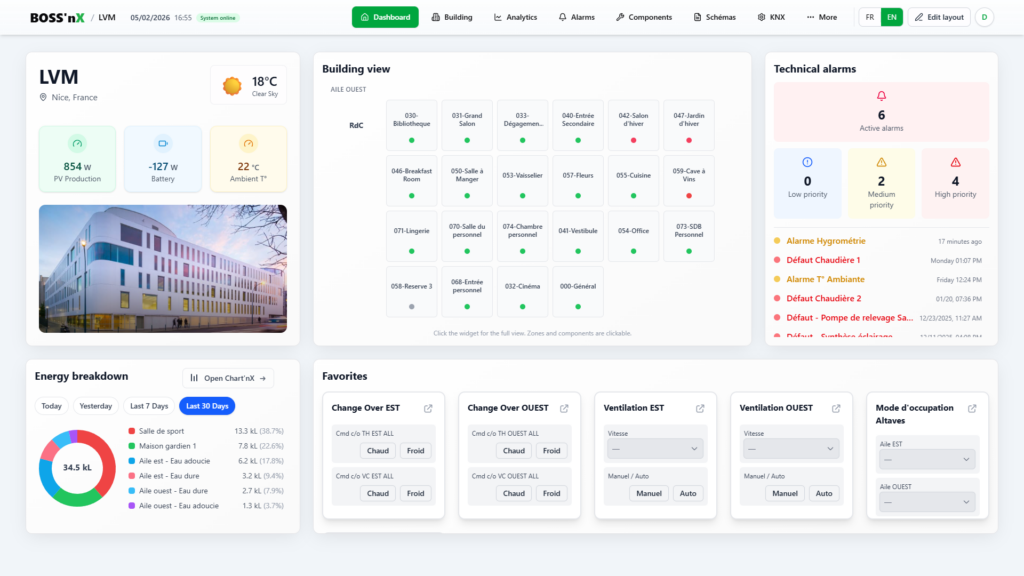Set Ventilation EST mode to Auto
This screenshot has height=576, width=1024.
(688, 493)
